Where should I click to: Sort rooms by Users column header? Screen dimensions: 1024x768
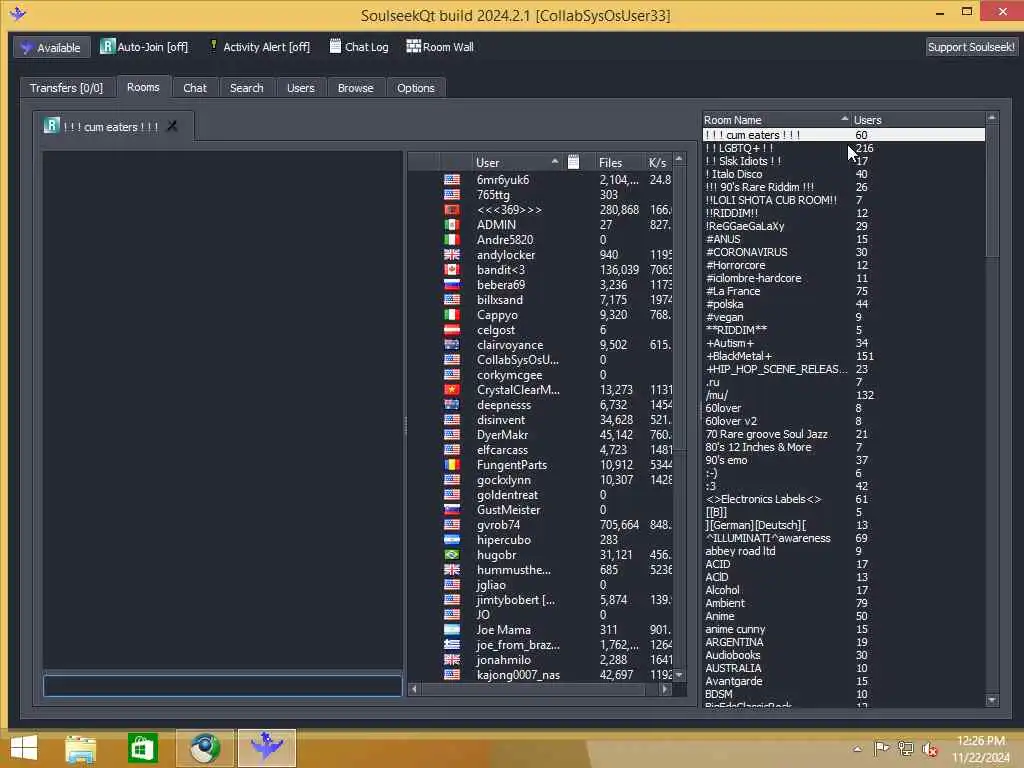click(918, 120)
